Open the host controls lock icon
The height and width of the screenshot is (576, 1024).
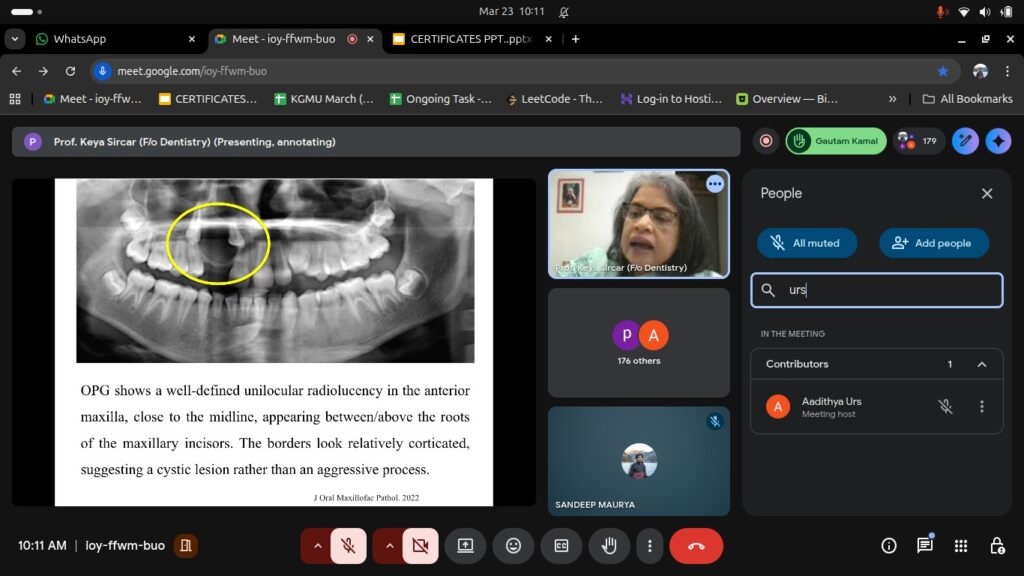[997, 546]
